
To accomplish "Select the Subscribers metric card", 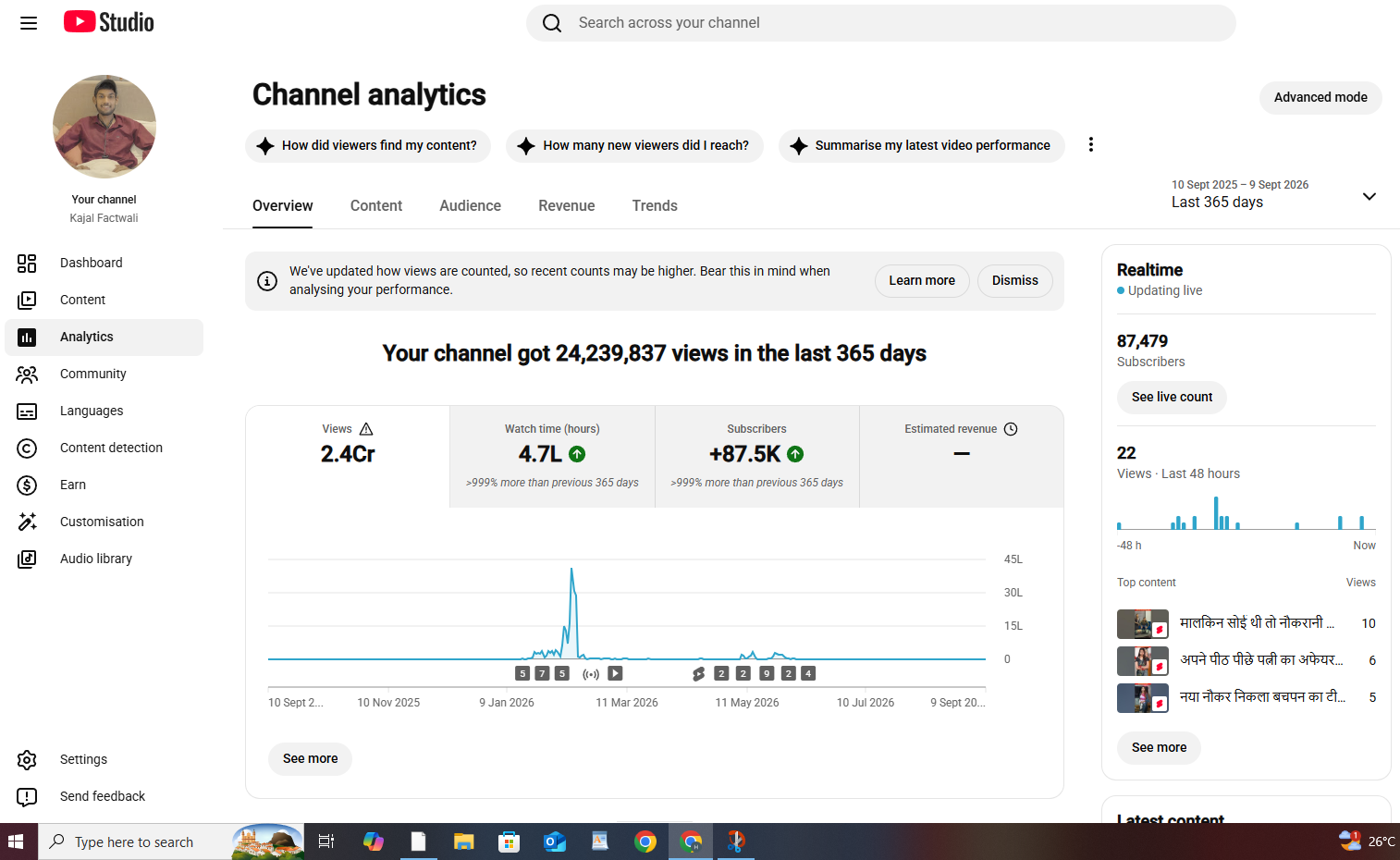I will click(757, 456).
